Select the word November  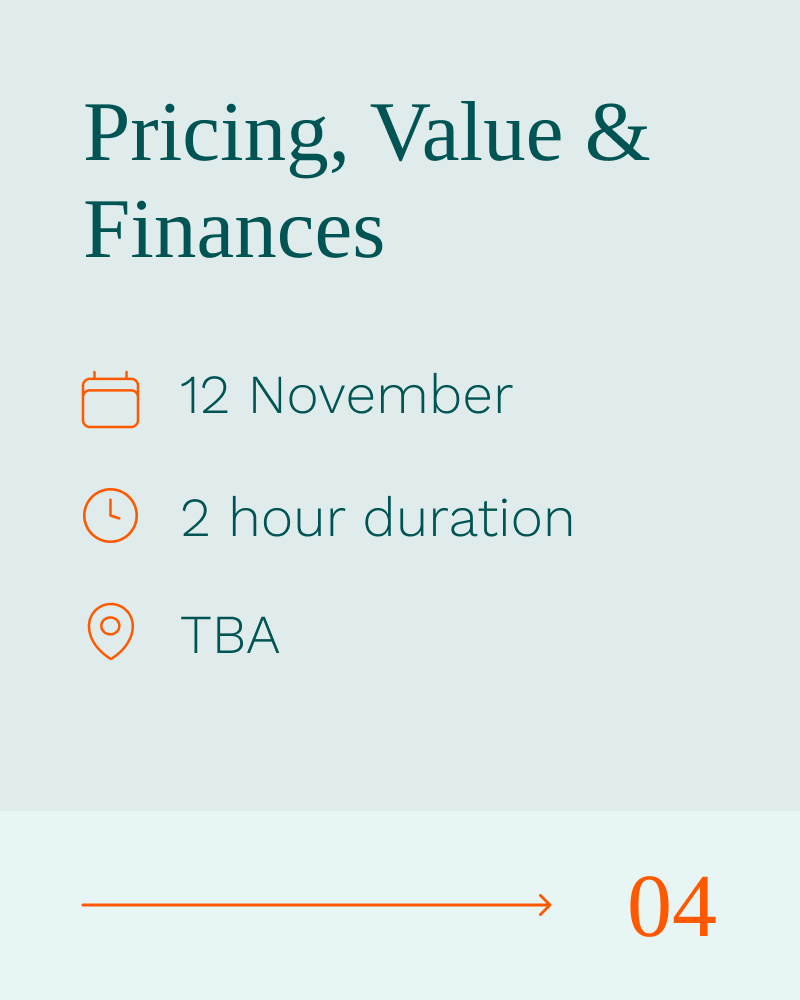(381, 396)
